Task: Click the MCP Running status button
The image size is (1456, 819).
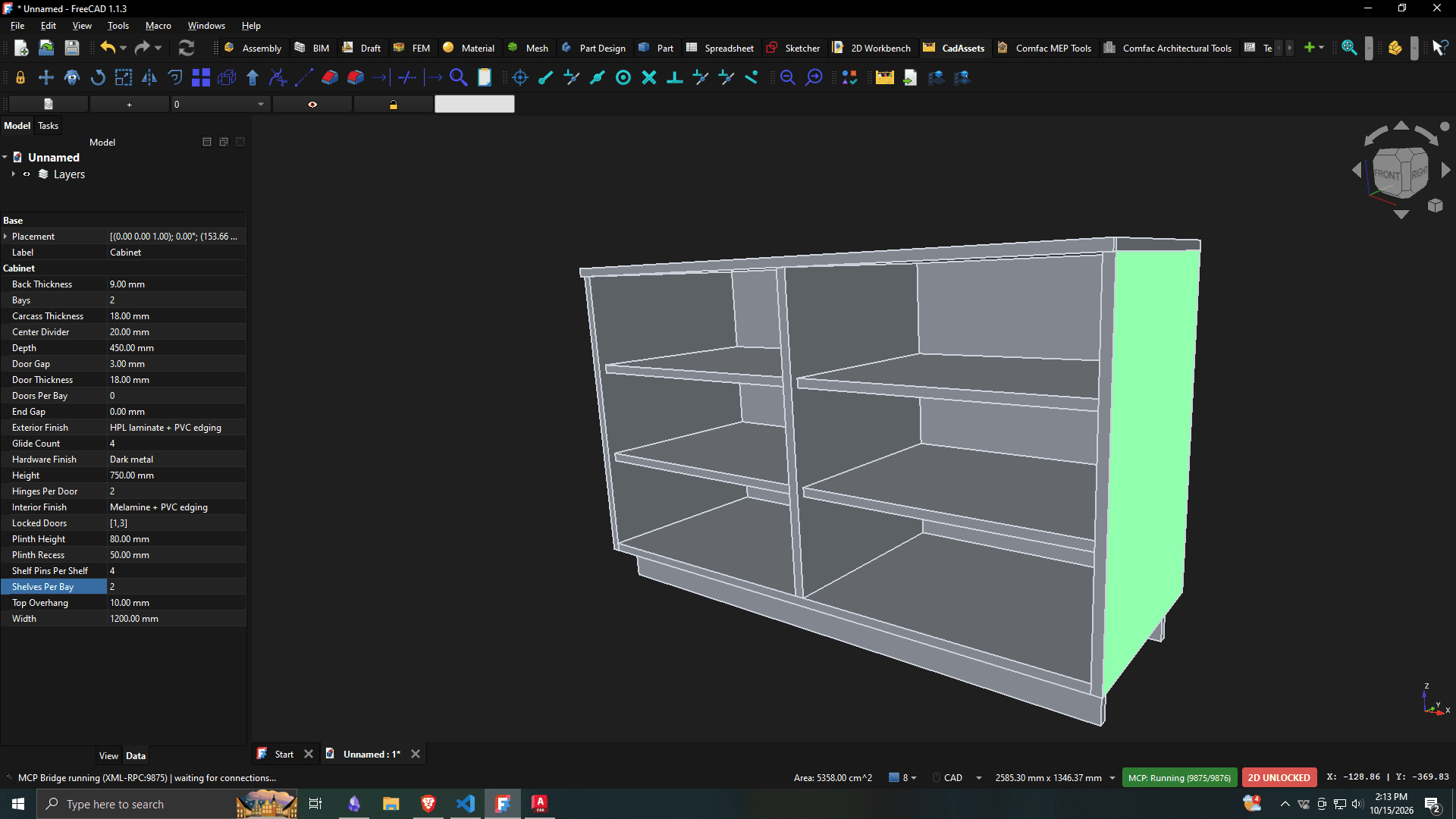Action: click(x=1179, y=778)
